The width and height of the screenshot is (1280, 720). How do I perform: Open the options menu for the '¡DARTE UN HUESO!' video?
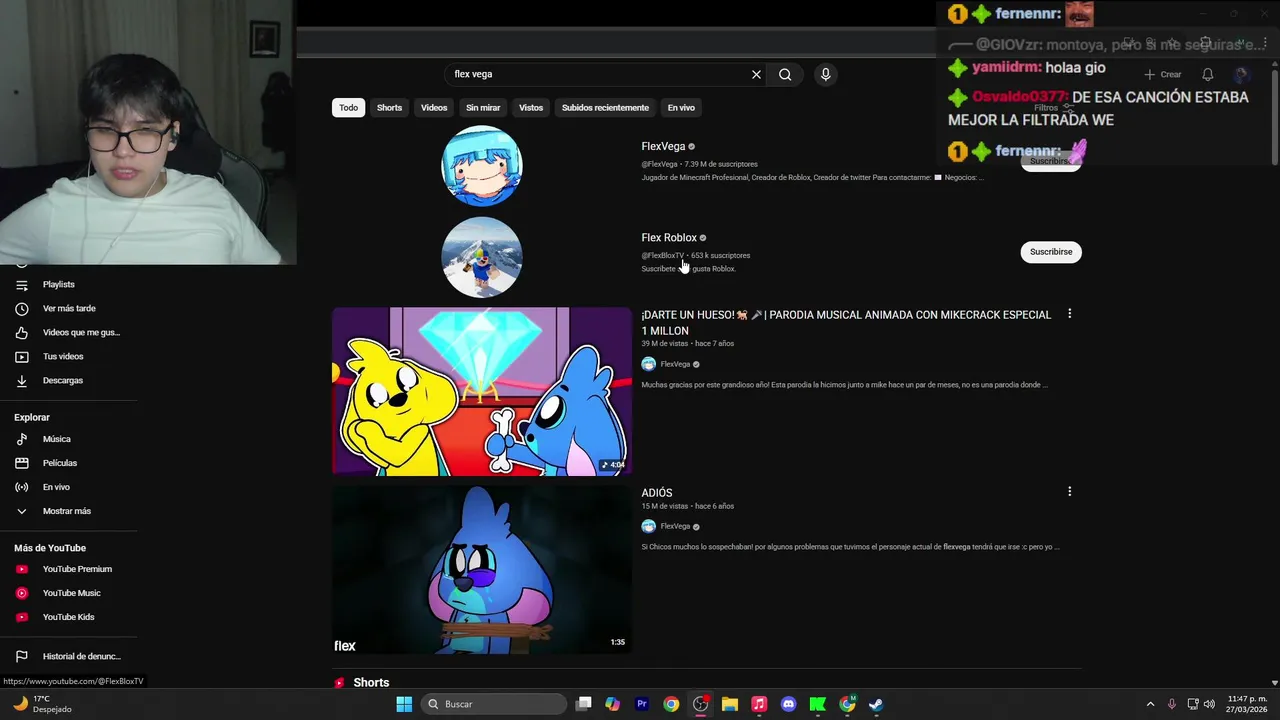1069,314
